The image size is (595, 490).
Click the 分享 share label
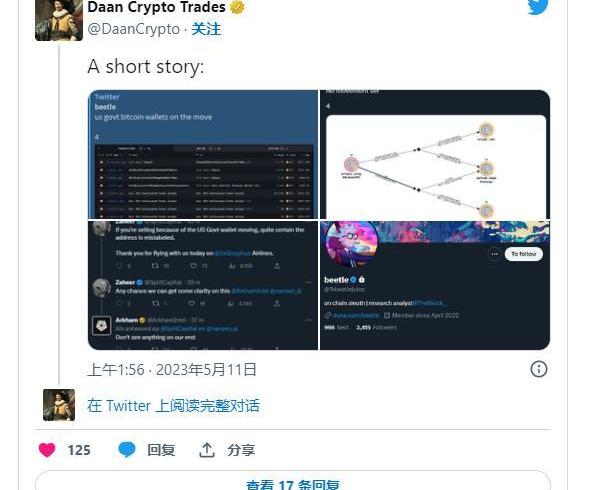click(241, 450)
